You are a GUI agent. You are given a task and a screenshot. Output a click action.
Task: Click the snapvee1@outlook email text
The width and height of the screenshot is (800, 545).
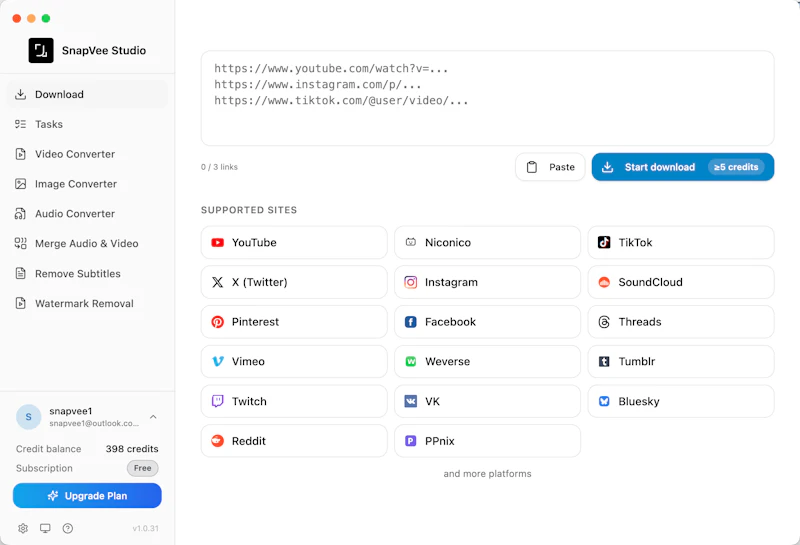point(94,424)
